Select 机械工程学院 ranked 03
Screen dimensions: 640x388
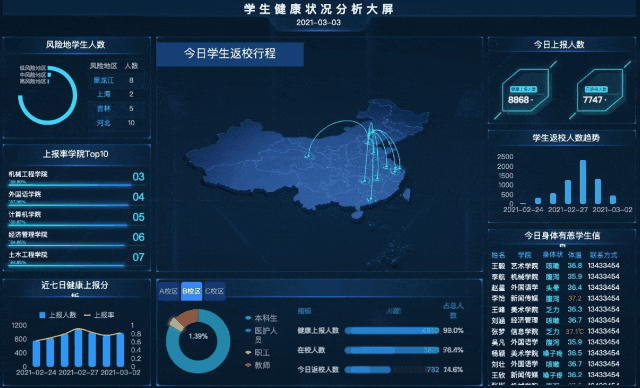point(76,177)
